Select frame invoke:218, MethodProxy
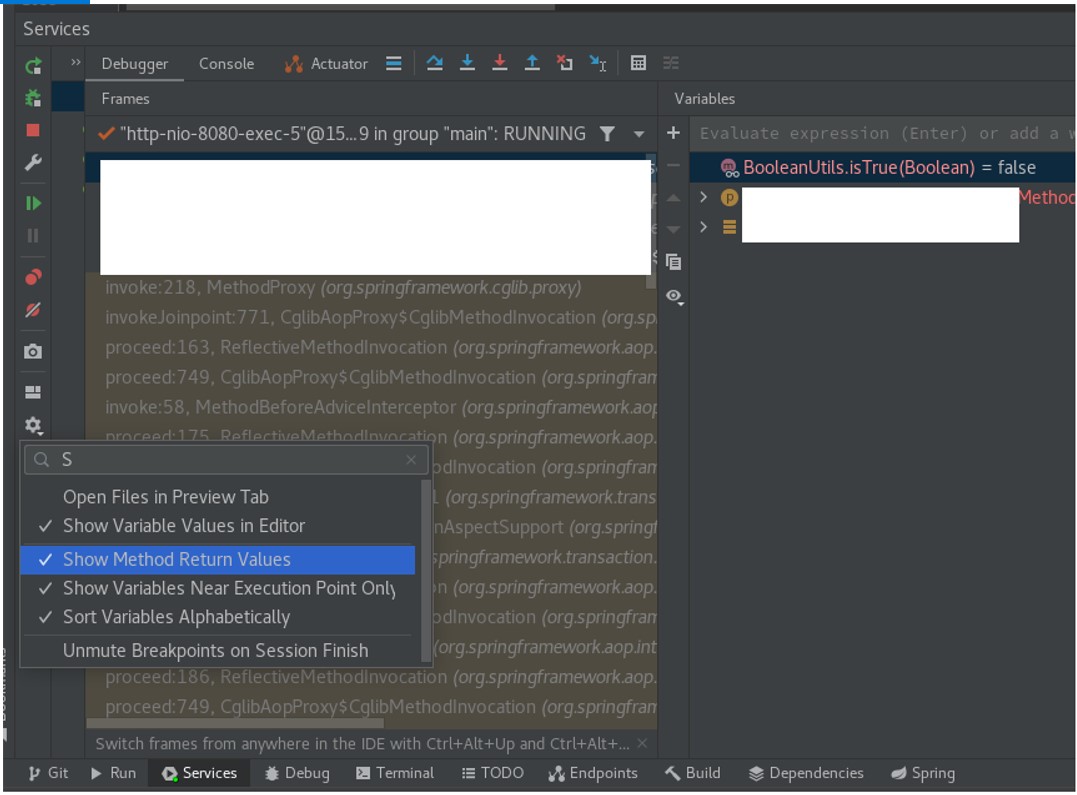The image size is (1077, 795). click(371, 287)
